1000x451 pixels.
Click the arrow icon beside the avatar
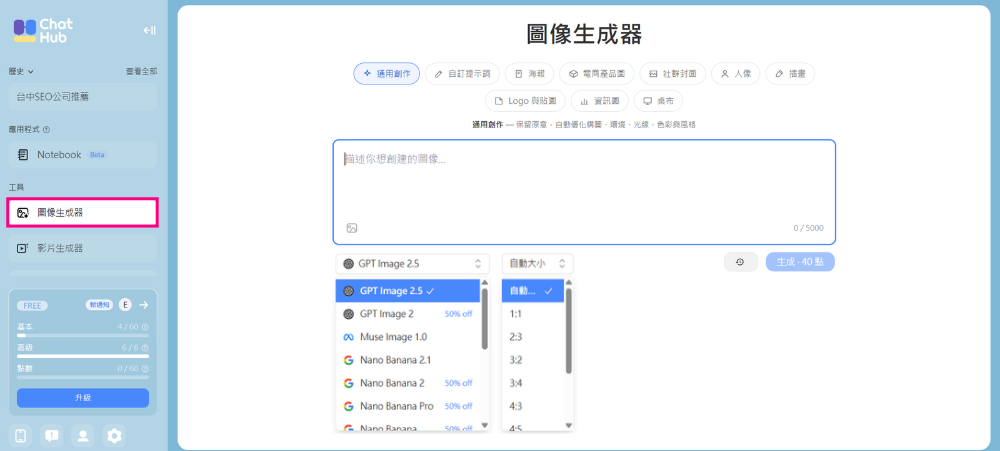pyautogui.click(x=143, y=305)
